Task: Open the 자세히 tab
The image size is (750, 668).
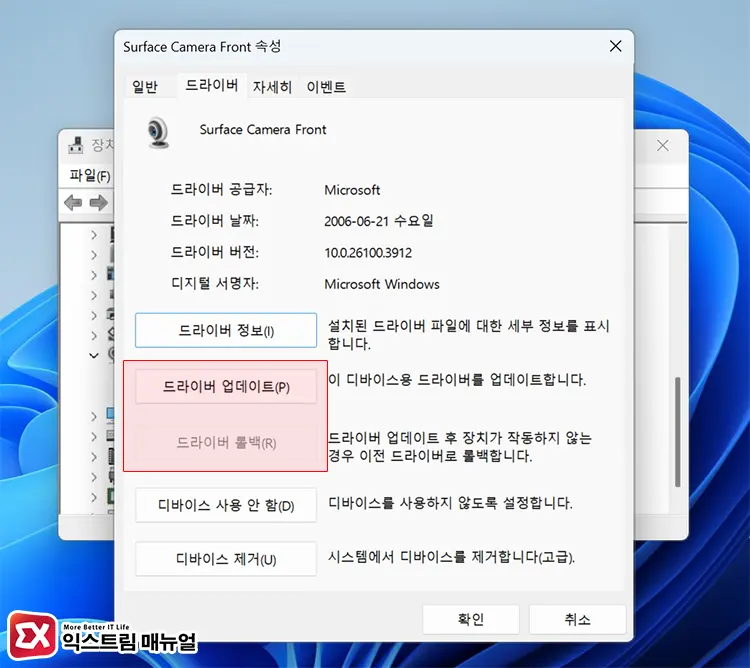Action: point(272,87)
